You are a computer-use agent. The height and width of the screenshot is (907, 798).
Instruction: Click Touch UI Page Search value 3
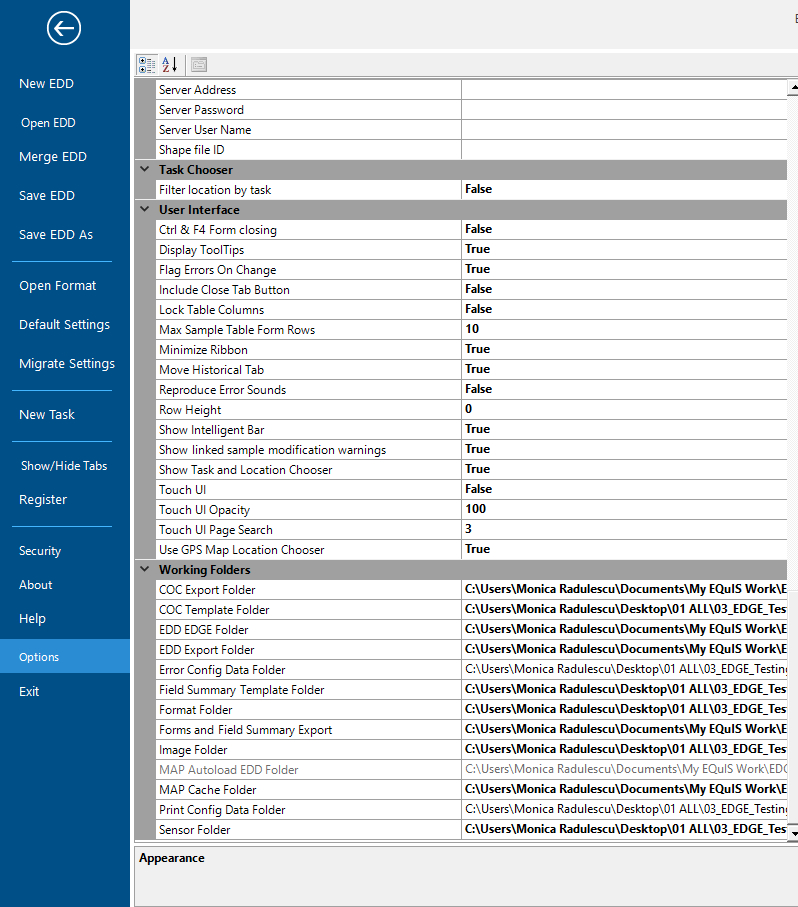(x=624, y=529)
